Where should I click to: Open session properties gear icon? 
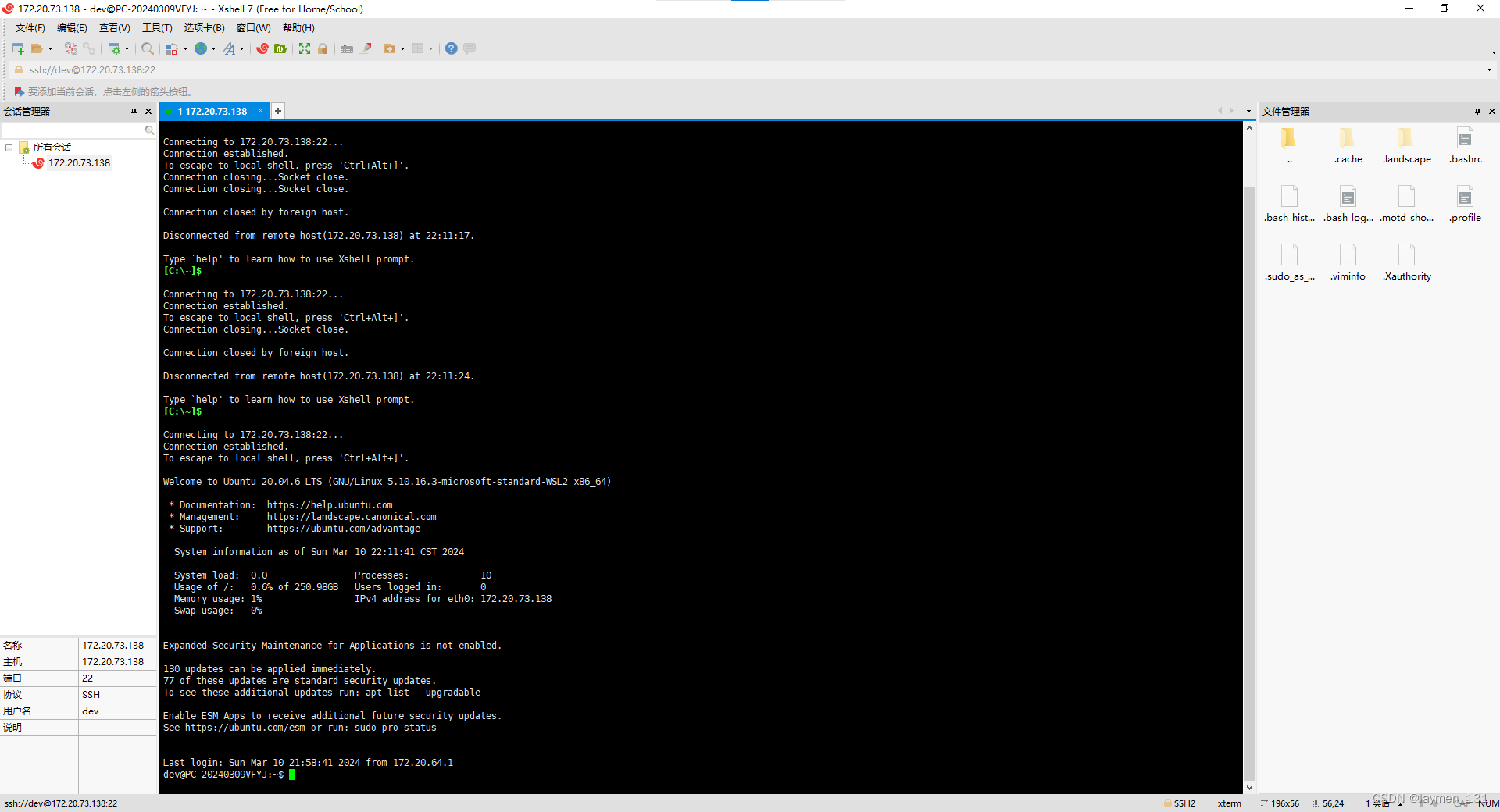(115, 48)
